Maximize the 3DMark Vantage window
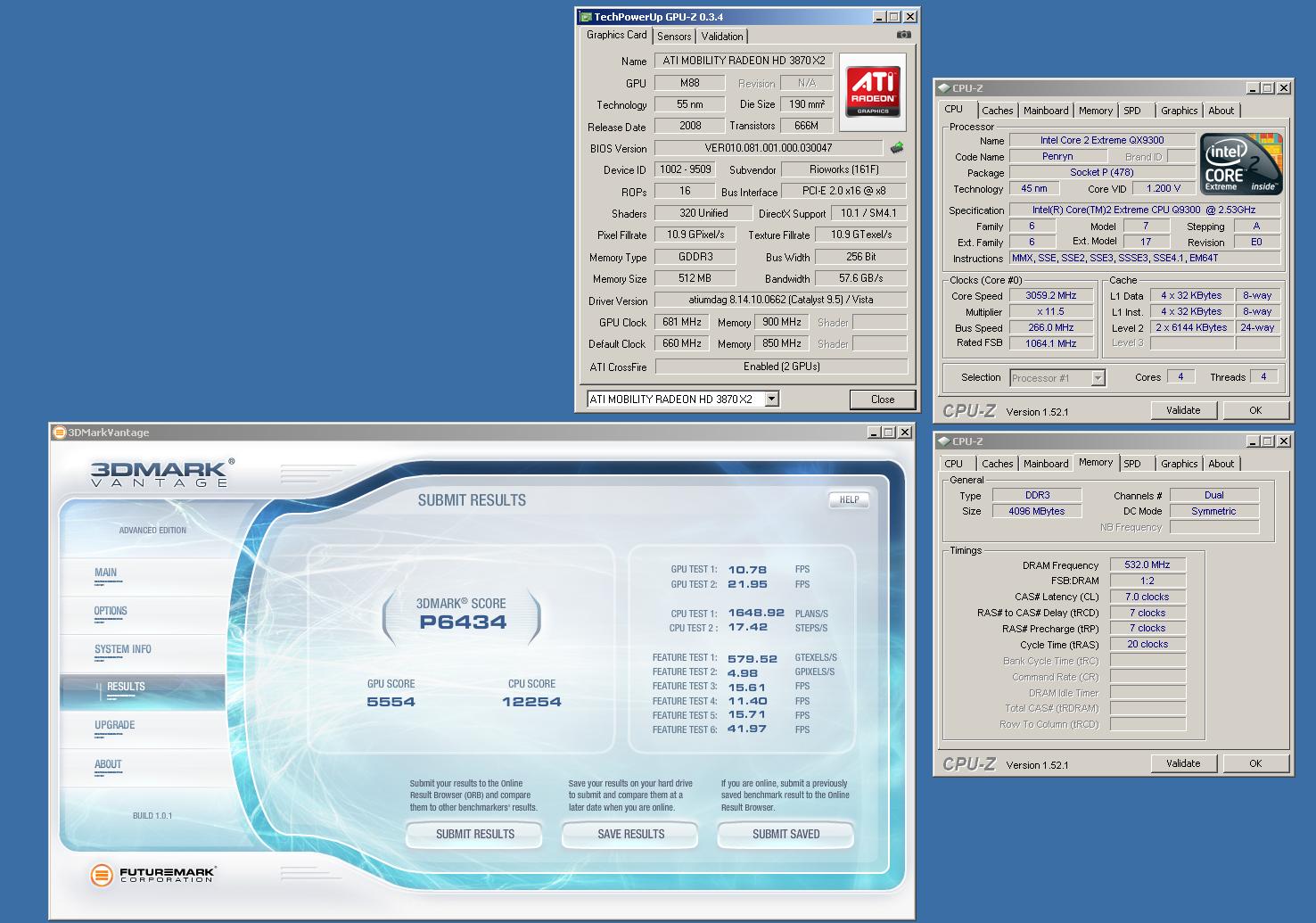Screen dimensions: 1316x923 889,433
